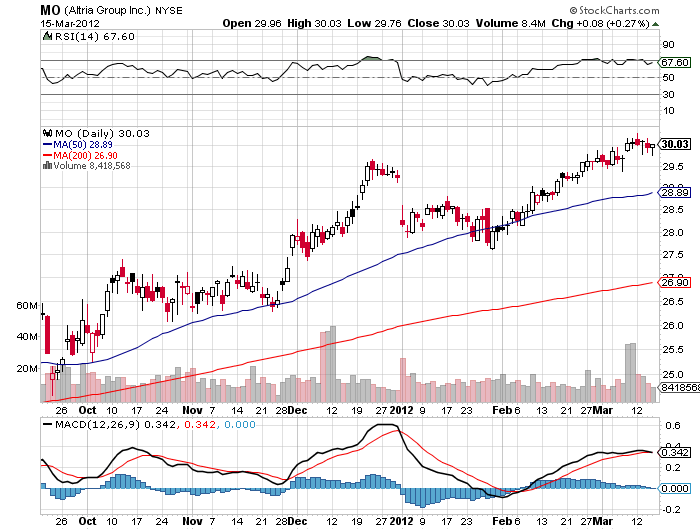
Task: Click the Mar label under the price panel
Action: tap(603, 410)
